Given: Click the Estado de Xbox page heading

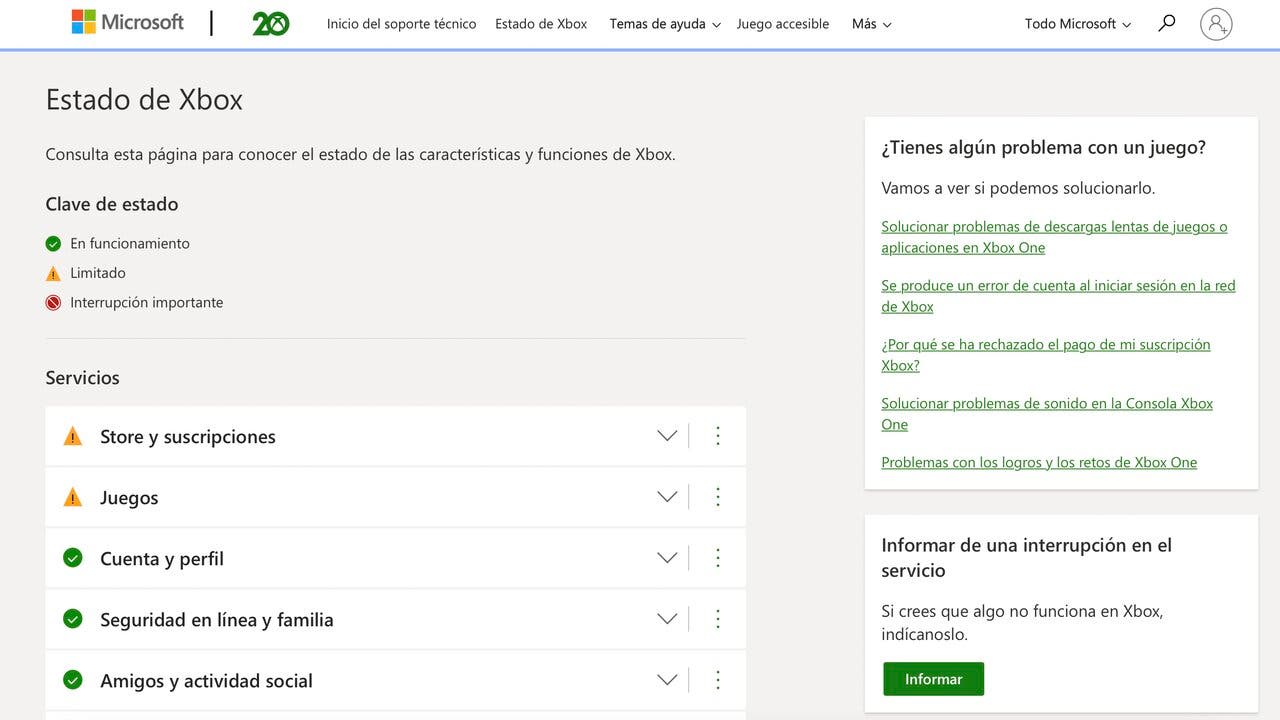Looking at the screenshot, I should [144, 99].
